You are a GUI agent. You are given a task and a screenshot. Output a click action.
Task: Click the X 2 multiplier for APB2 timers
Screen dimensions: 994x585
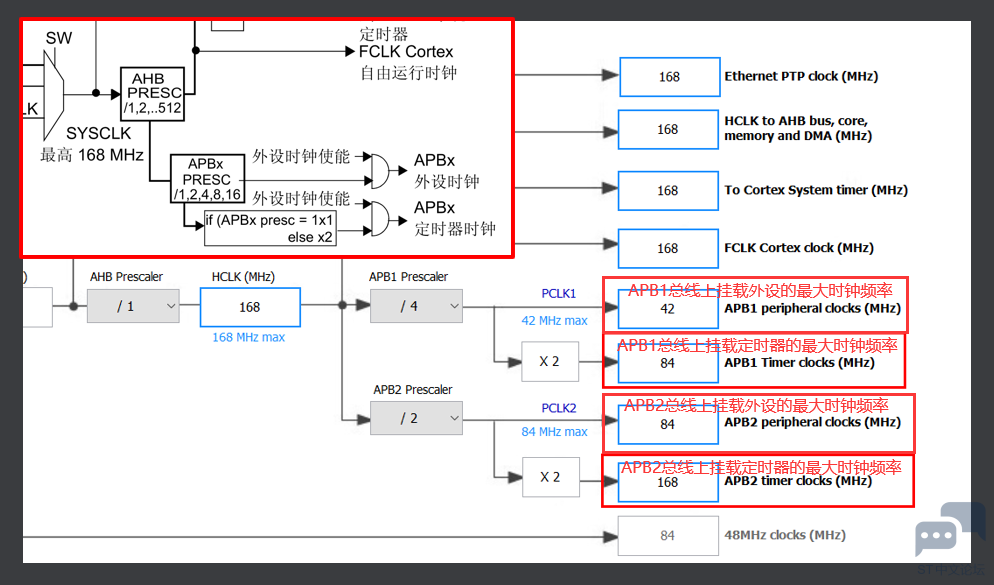click(x=550, y=477)
